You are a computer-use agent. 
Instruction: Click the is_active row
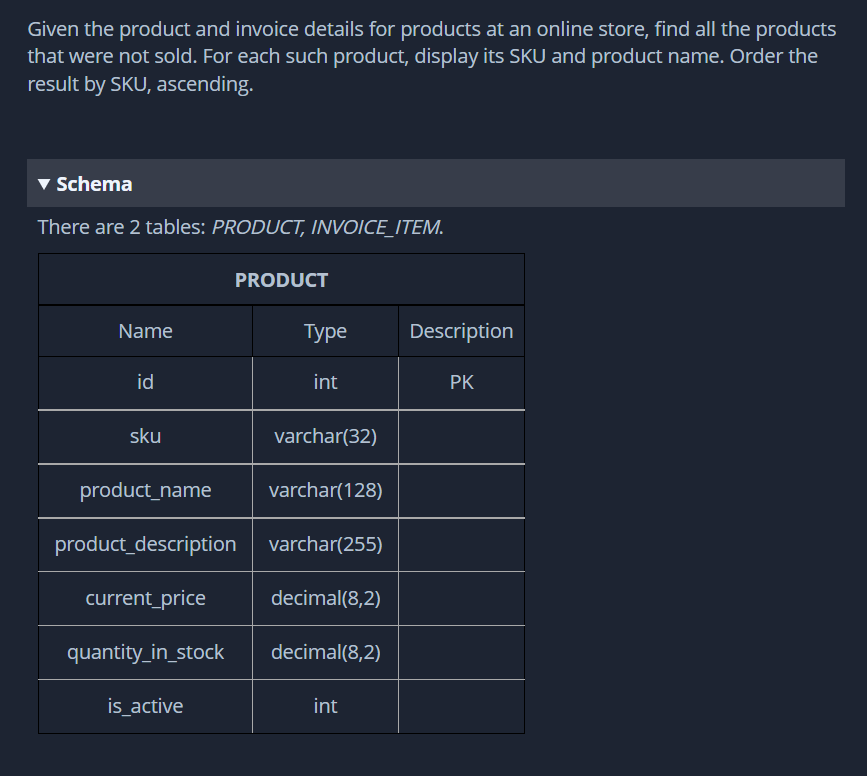(x=145, y=706)
